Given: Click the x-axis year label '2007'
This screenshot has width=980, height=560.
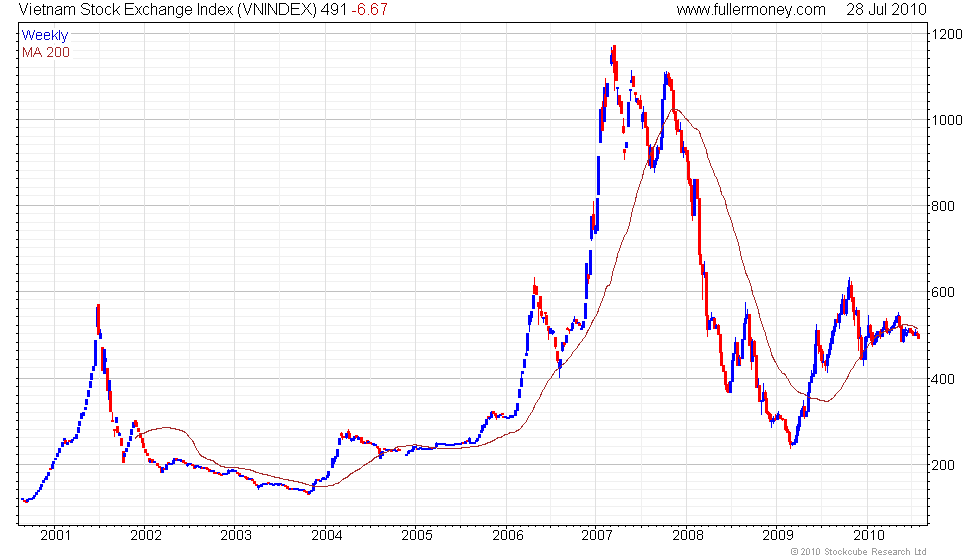Looking at the screenshot, I should (x=597, y=535).
